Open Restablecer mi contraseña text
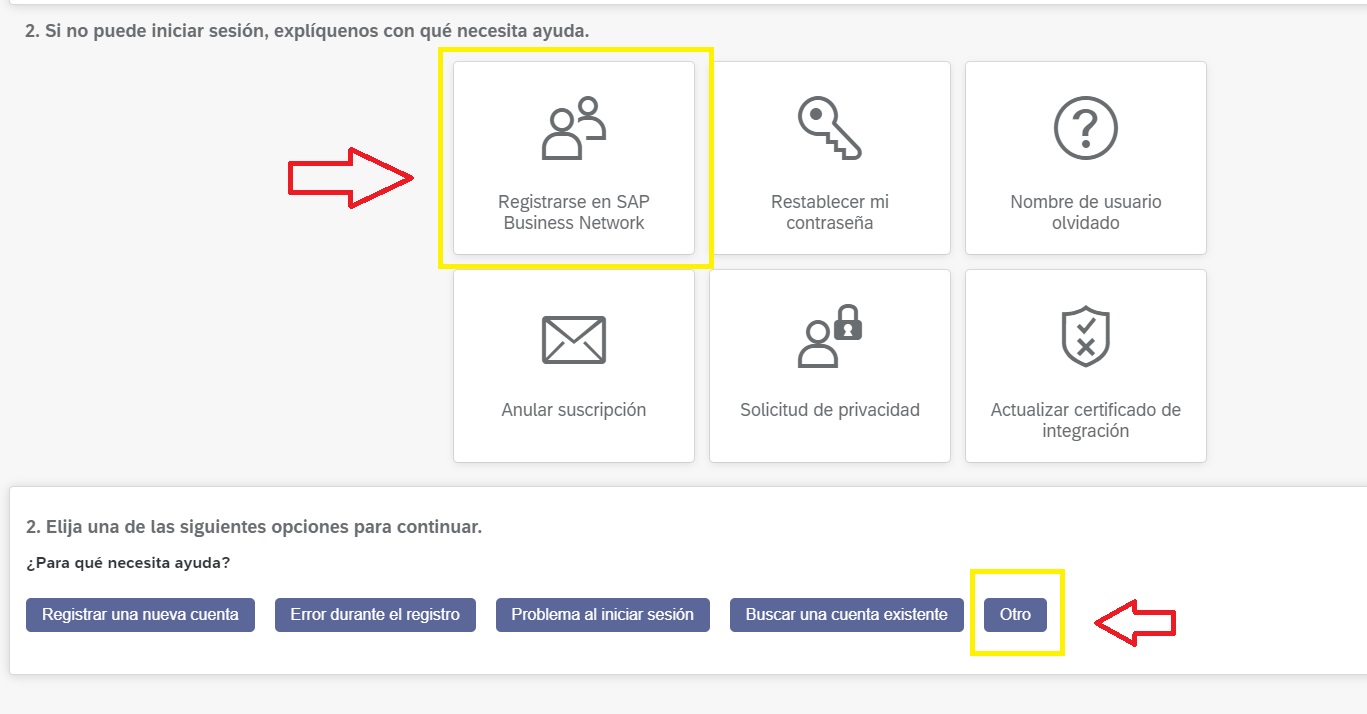 point(829,212)
